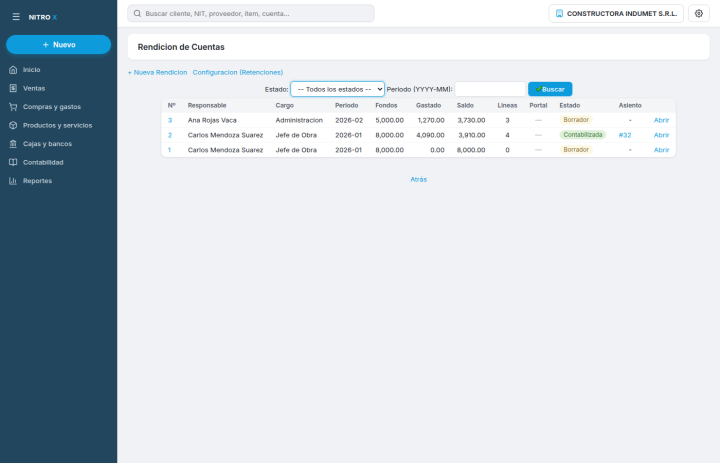Viewport: 720px width, 463px height.
Task: Click the Cajas y bancos bank icon
Action: point(13,144)
